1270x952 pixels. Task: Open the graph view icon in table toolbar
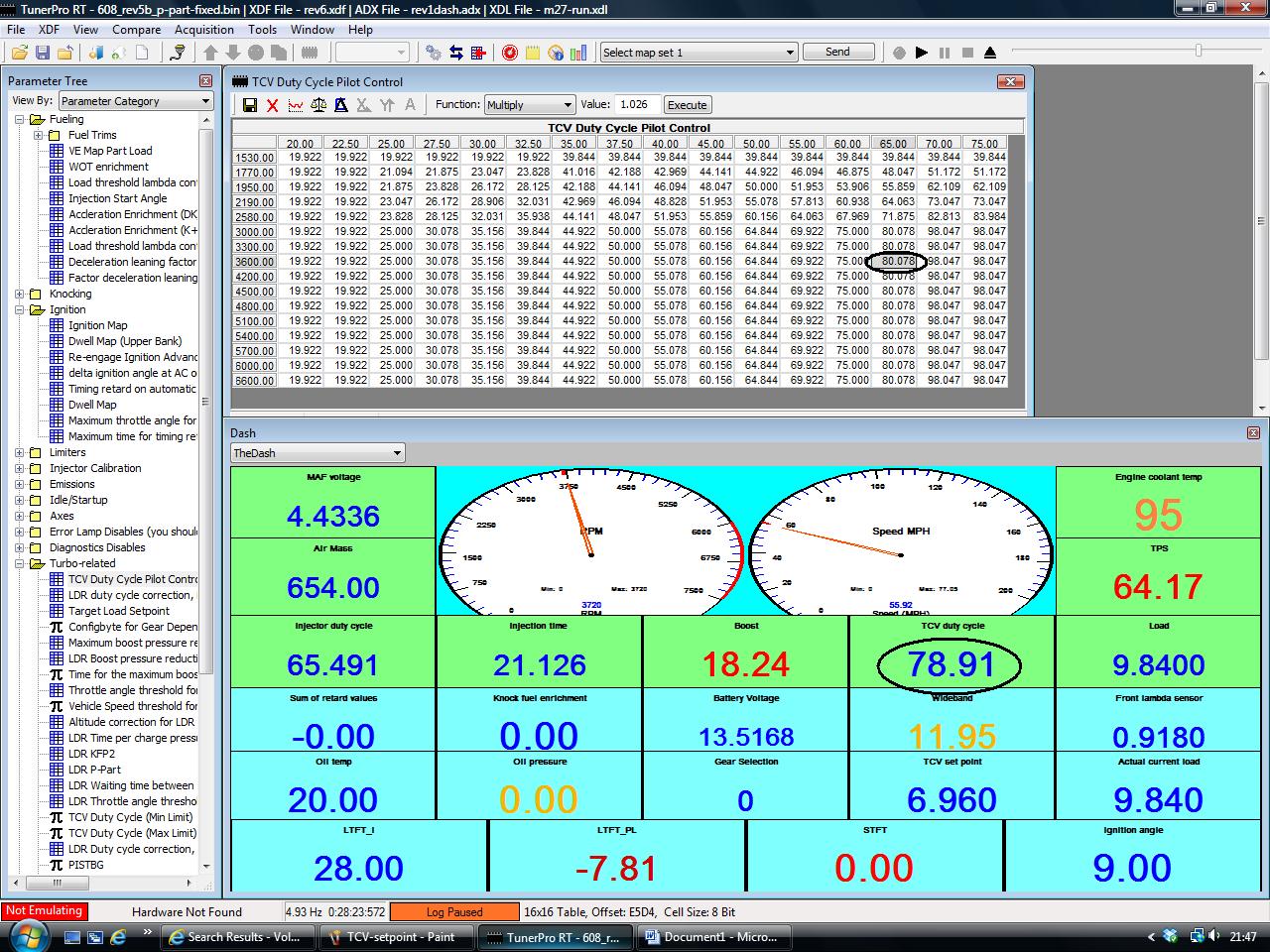tap(296, 105)
